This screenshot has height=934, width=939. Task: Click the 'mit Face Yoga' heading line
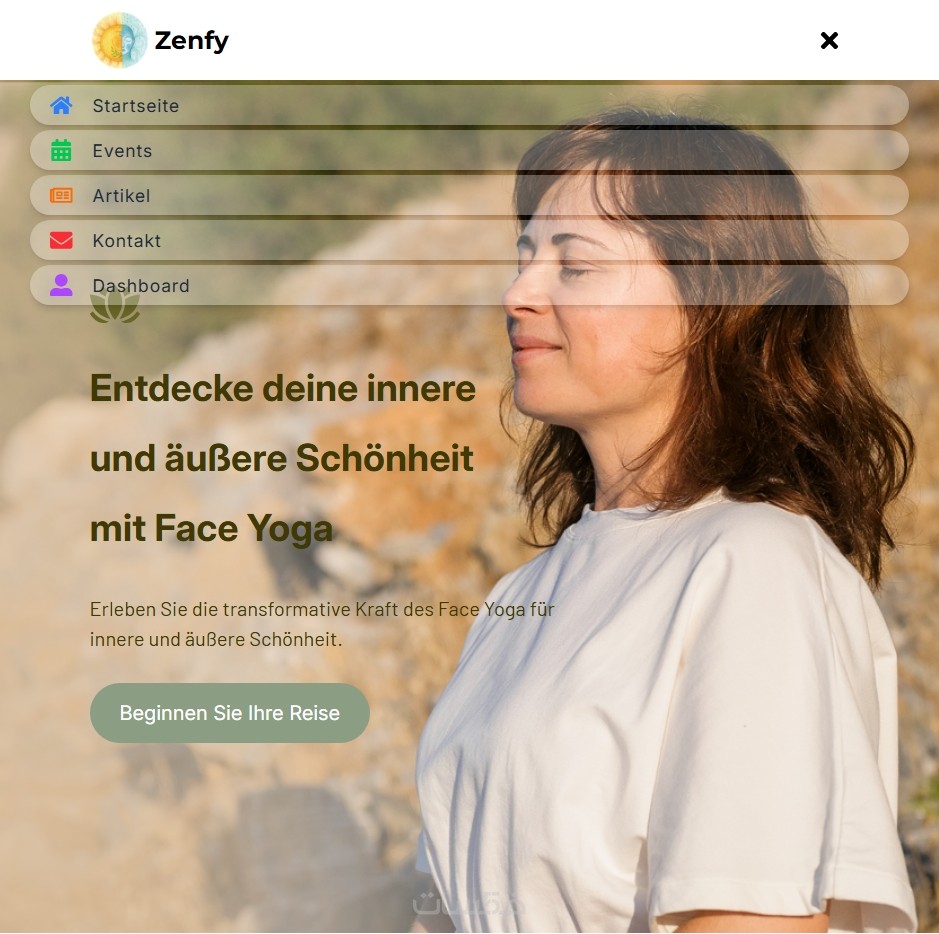pos(211,529)
